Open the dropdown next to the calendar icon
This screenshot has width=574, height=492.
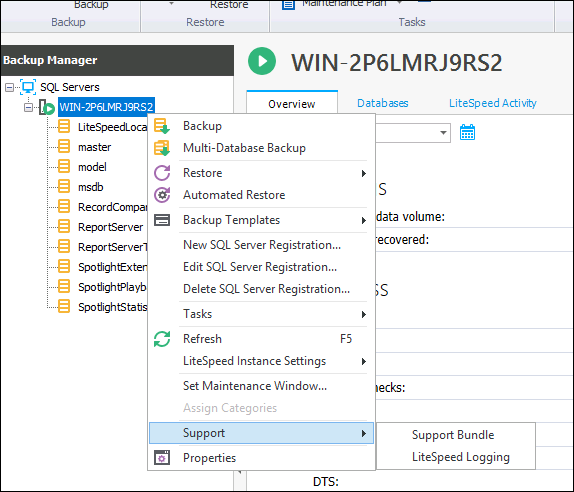click(x=443, y=133)
